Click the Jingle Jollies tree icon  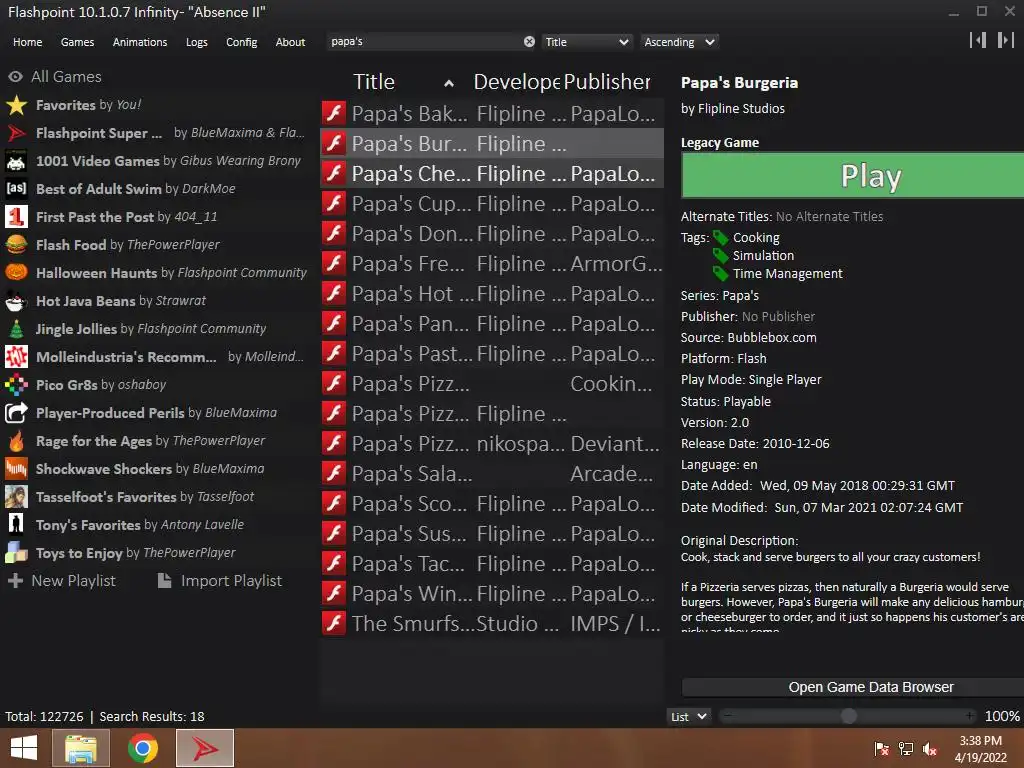pyautogui.click(x=16, y=329)
